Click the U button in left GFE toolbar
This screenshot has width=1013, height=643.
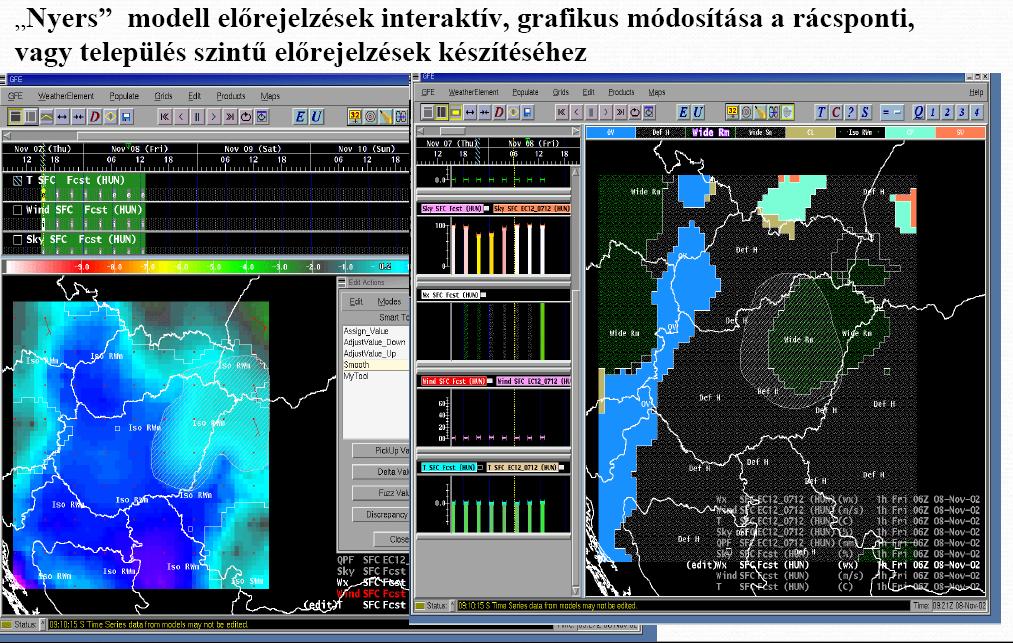coord(316,117)
